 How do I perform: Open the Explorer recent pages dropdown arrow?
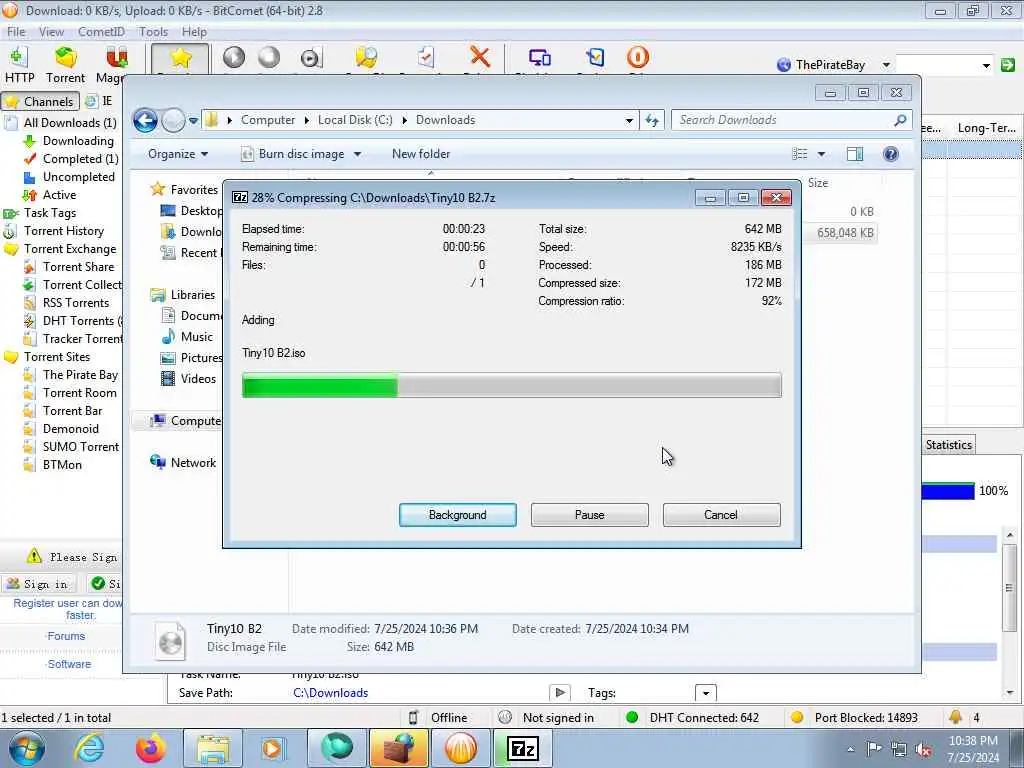click(x=193, y=121)
